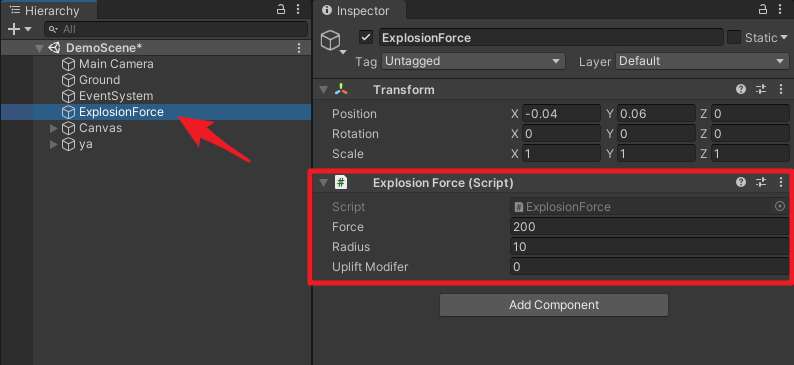Open the Hierarchy panel kebab menu
The height and width of the screenshot is (365, 794).
(x=298, y=9)
